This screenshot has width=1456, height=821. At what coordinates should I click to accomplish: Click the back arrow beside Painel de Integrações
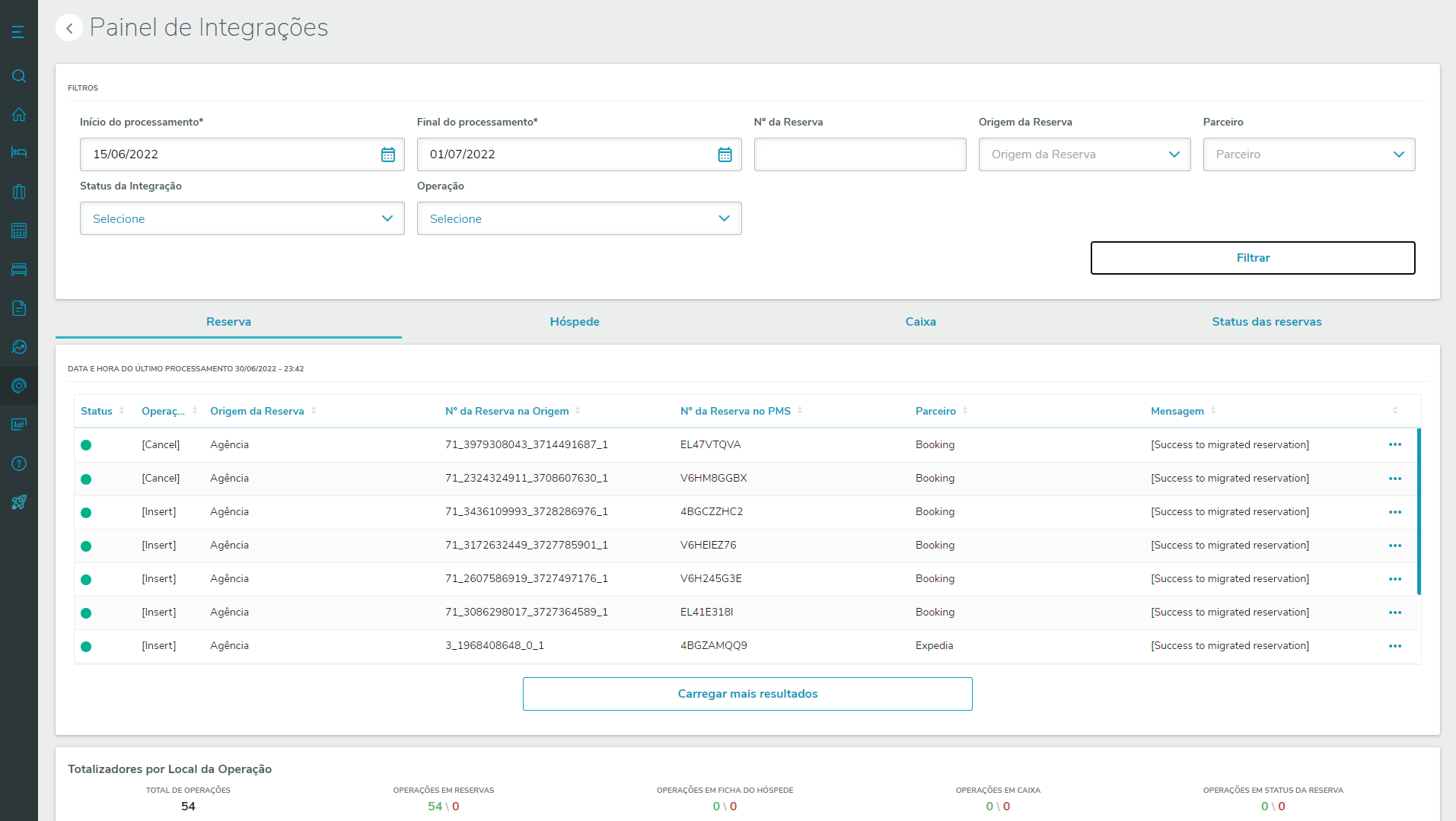69,28
